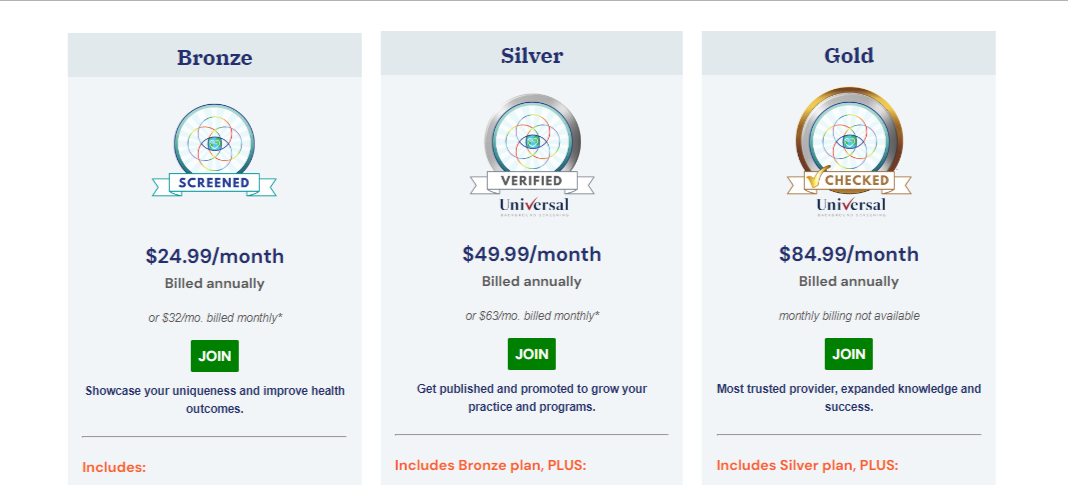This screenshot has width=1068, height=485.
Task: Click the Universal logo under Gold badge
Action: (851, 206)
